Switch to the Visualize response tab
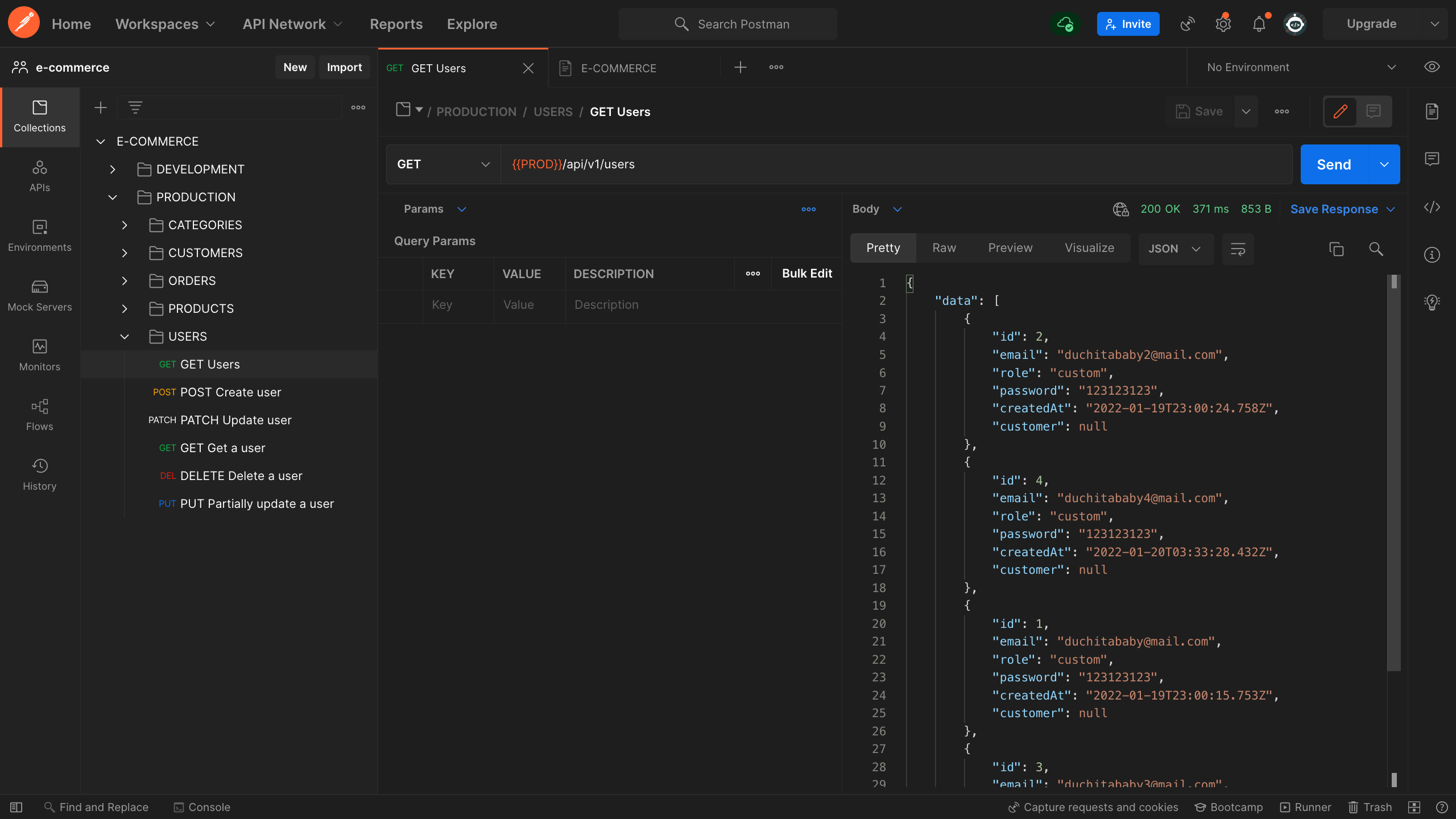 pyautogui.click(x=1089, y=248)
